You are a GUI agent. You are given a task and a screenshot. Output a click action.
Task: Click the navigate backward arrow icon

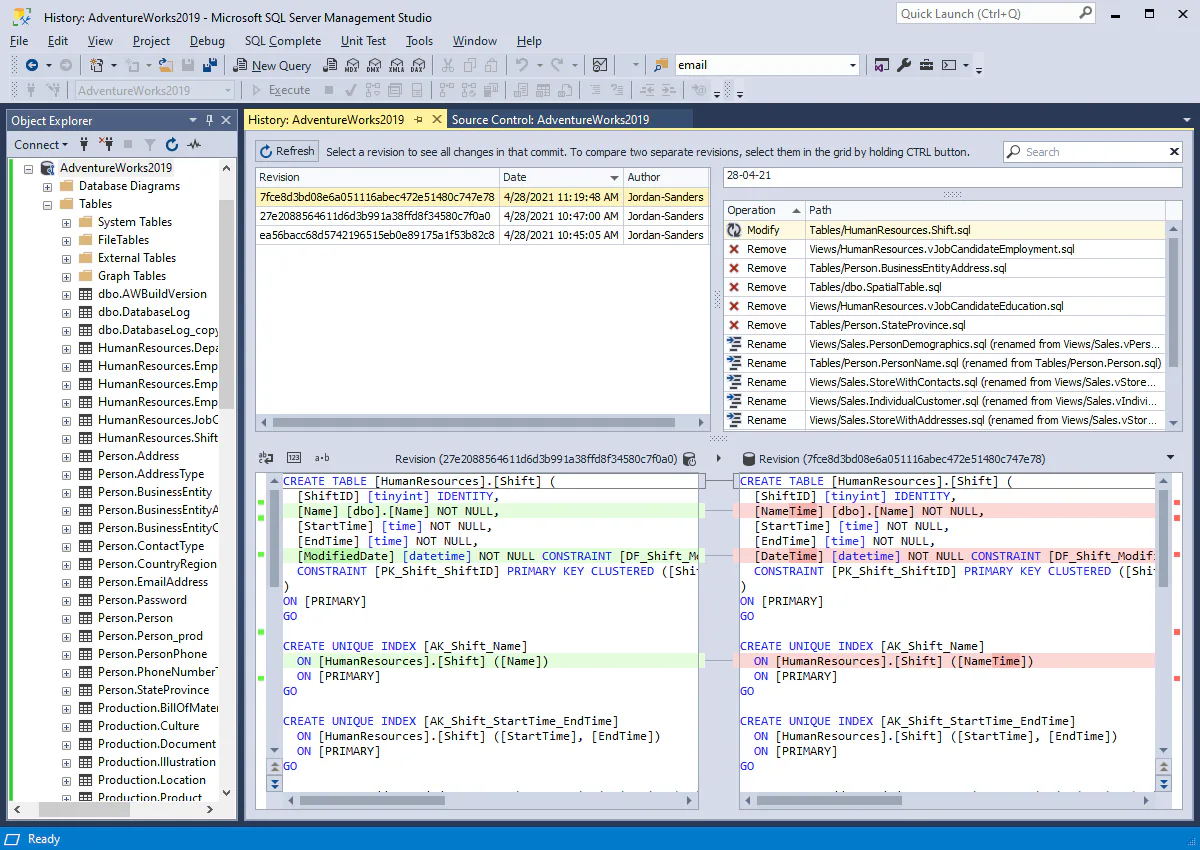tap(32, 65)
